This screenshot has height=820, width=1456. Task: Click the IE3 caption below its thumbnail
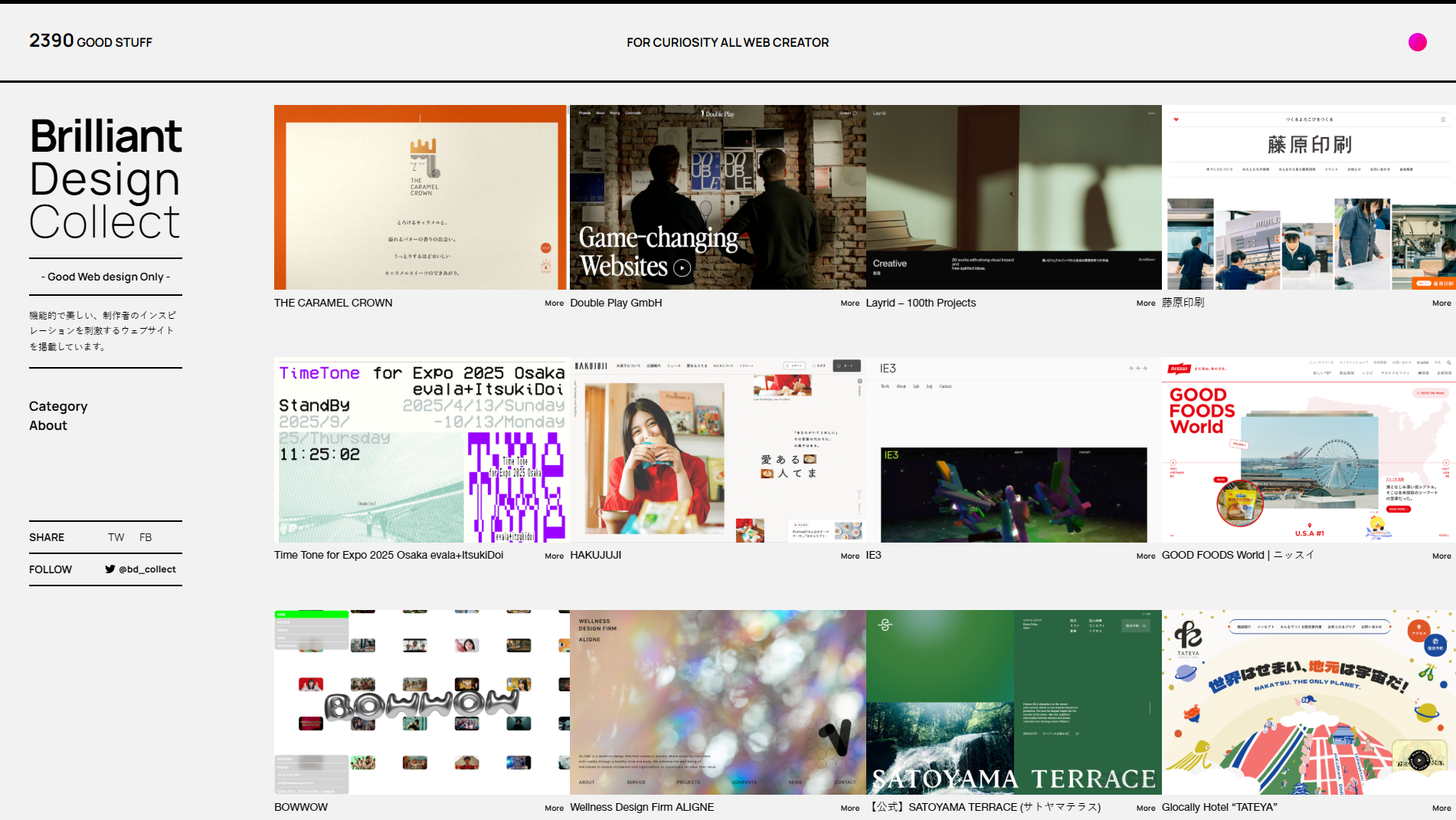(874, 555)
